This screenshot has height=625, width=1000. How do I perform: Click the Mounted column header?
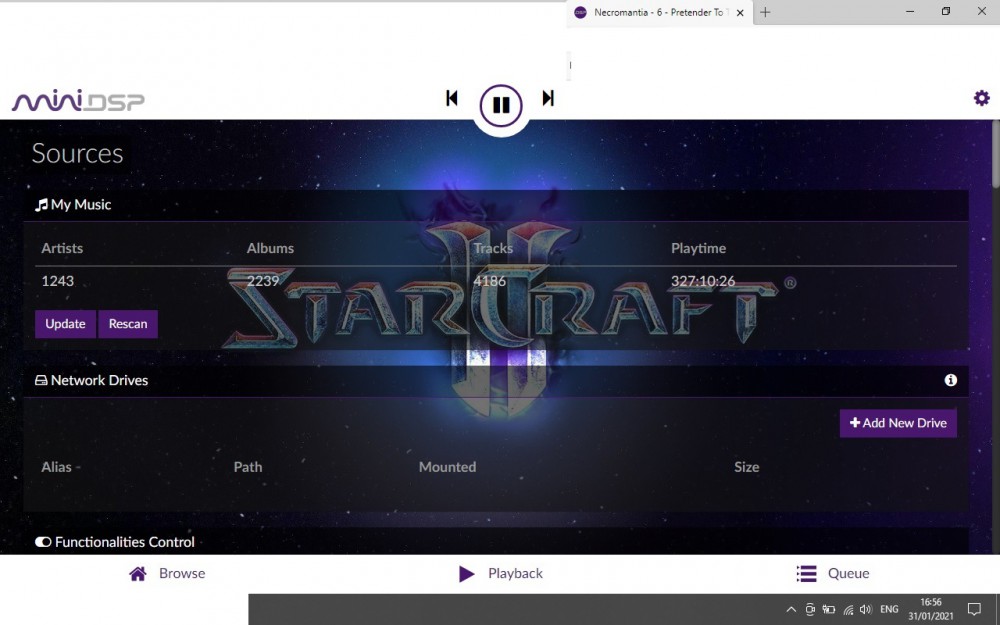447,467
